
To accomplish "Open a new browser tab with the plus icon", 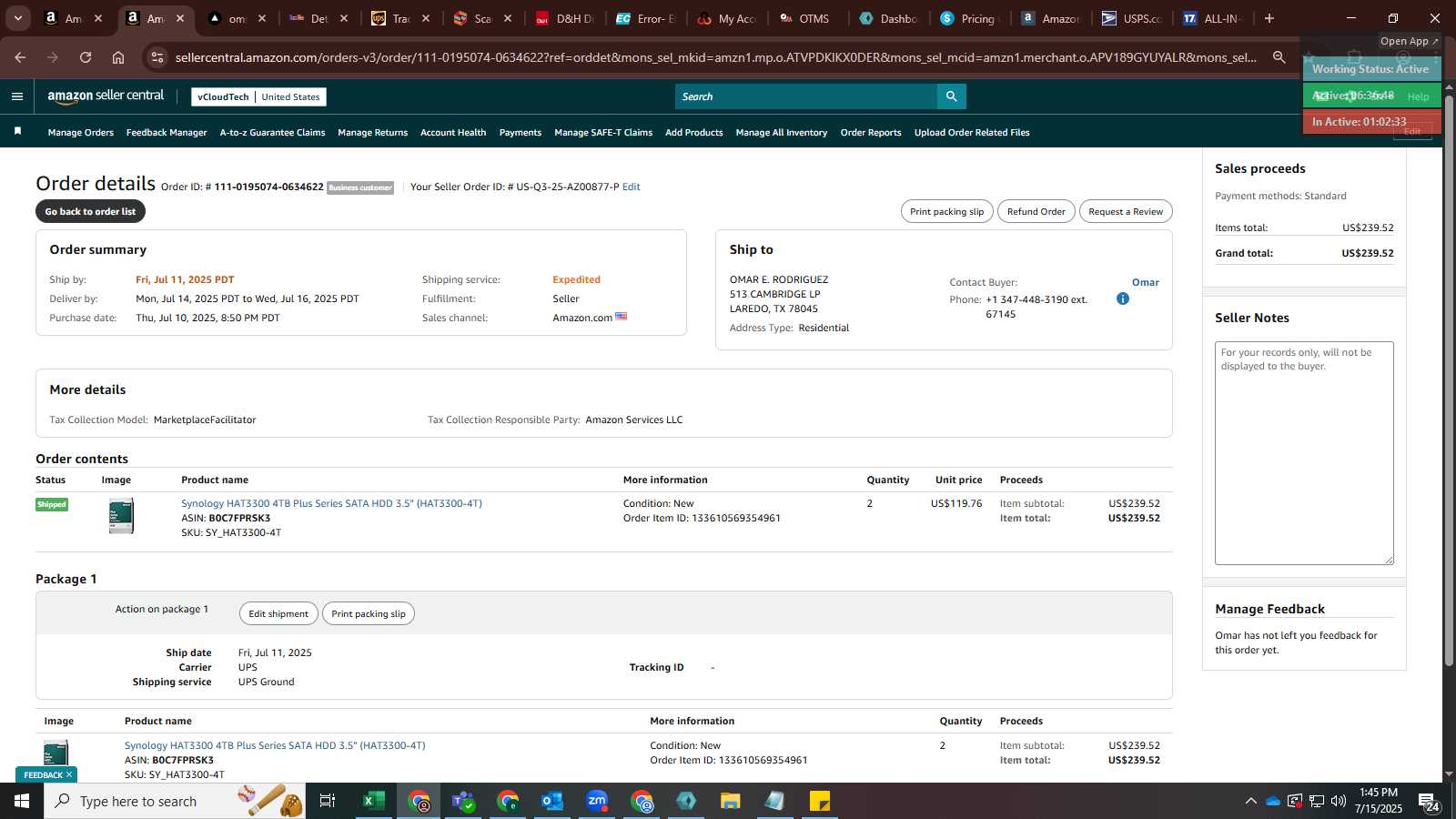I will tap(1269, 18).
